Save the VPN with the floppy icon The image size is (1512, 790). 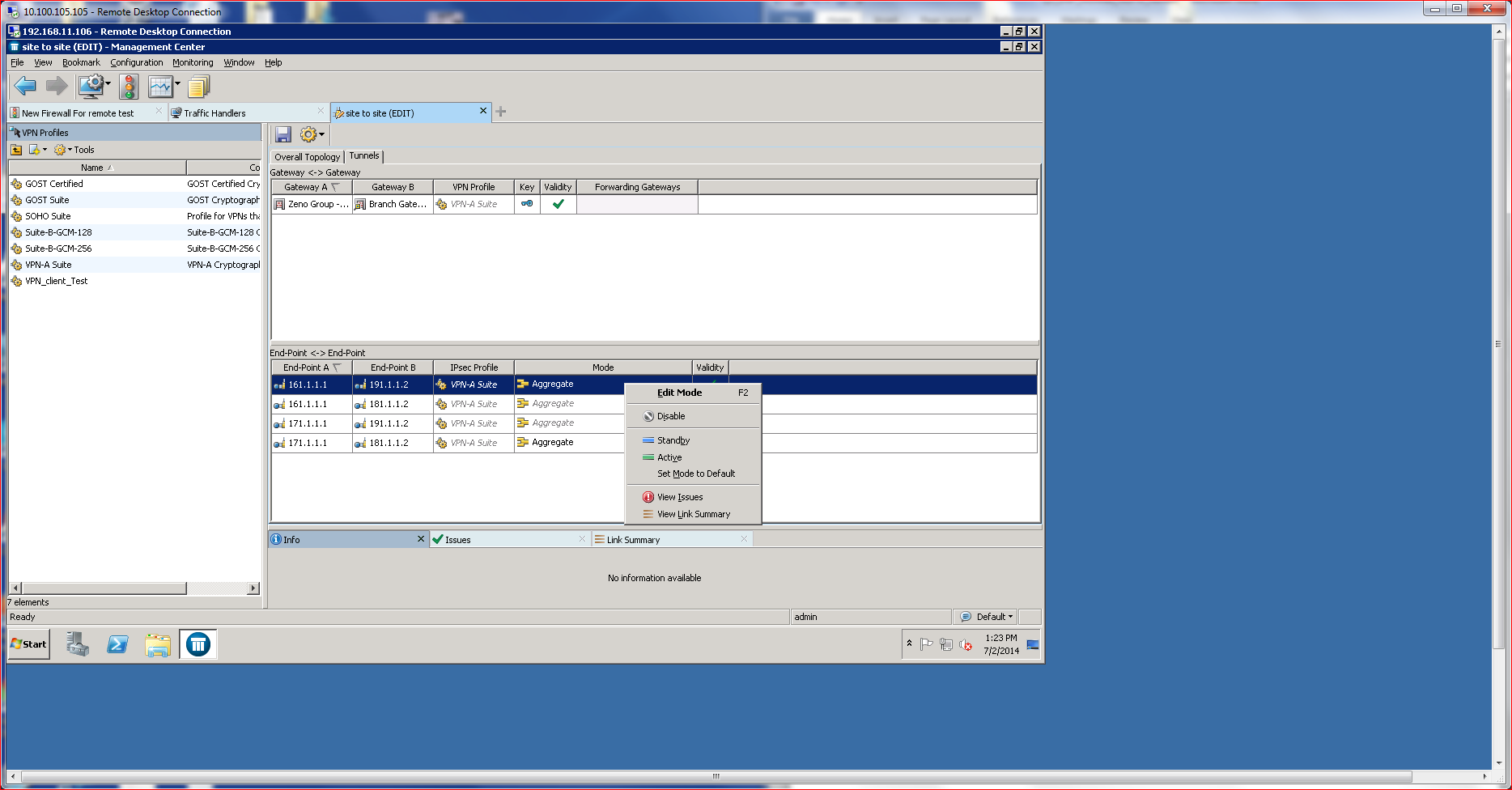point(282,134)
